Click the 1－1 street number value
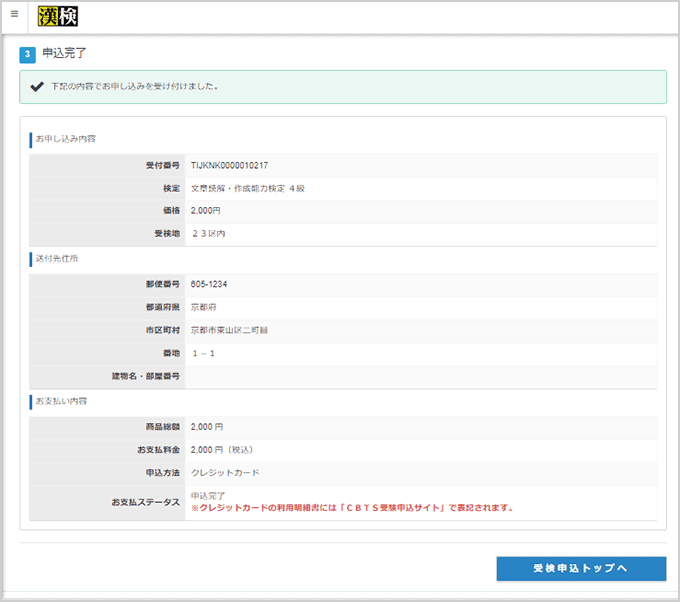680x602 pixels. click(x=203, y=353)
